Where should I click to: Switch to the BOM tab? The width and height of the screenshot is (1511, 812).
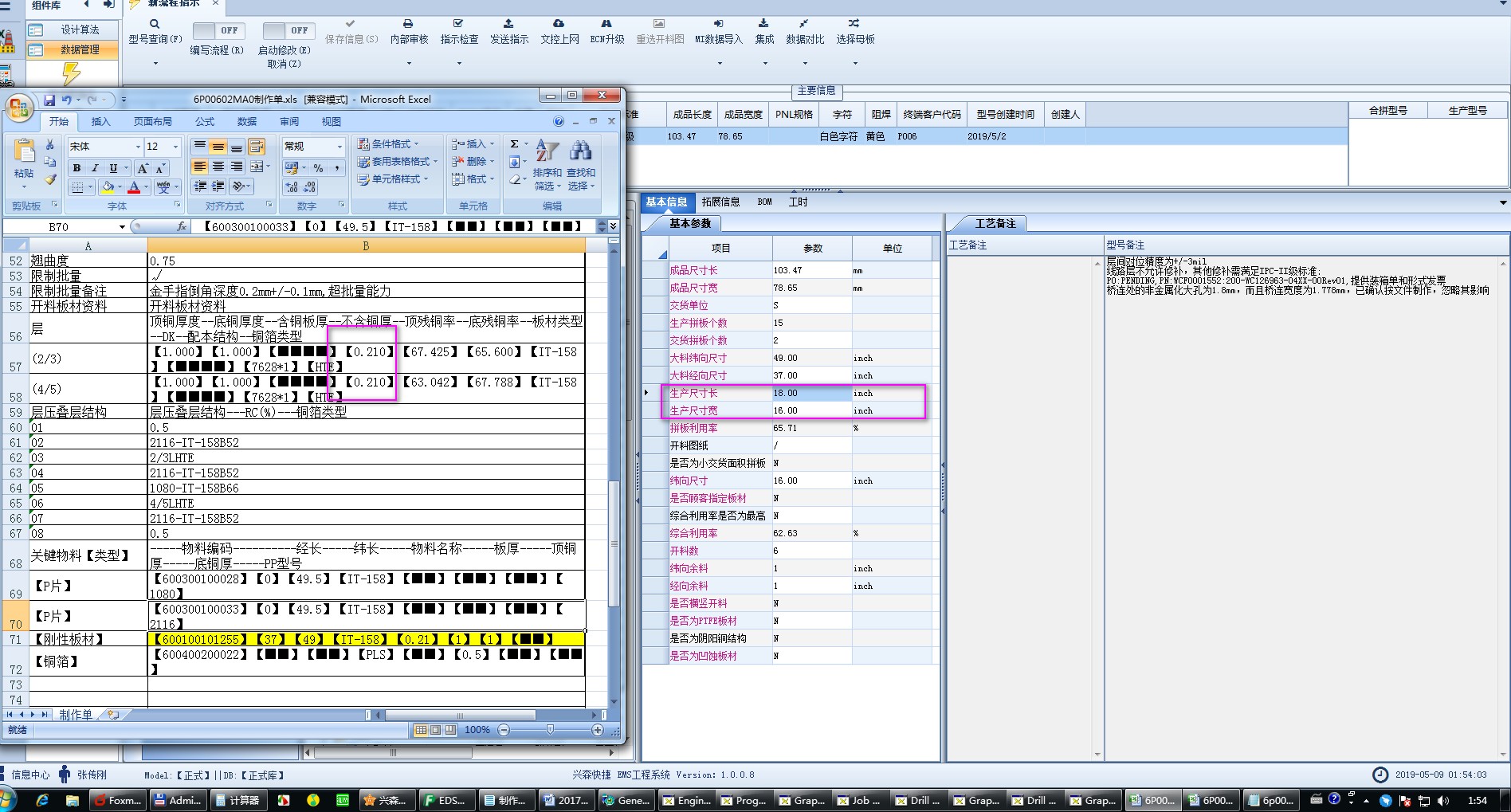765,202
